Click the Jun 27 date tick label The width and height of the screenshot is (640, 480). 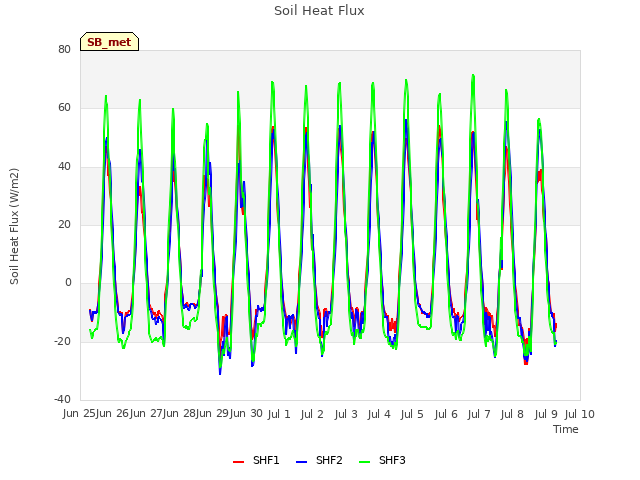click(147, 413)
